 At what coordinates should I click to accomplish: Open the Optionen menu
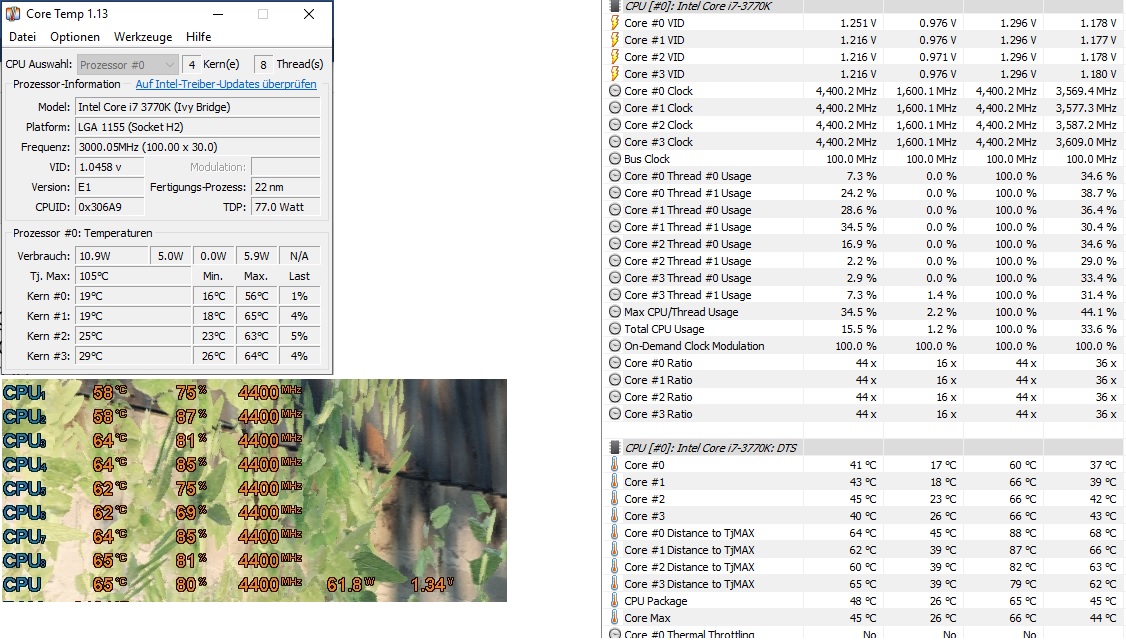[x=75, y=37]
